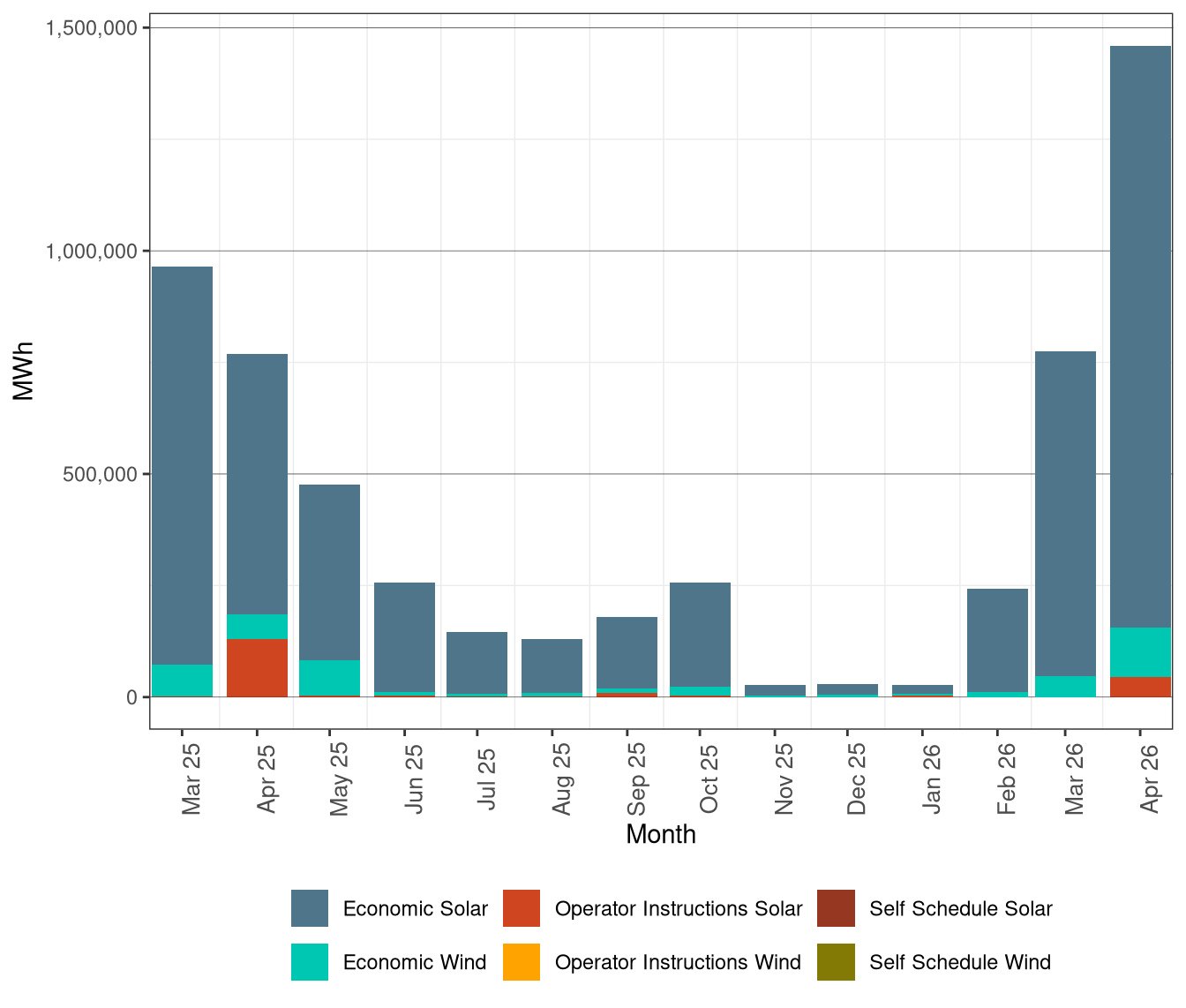Click the Economic Wind segment for Apr 26
Image resolution: width=1186 pixels, height=1008 pixels.
point(1141,652)
